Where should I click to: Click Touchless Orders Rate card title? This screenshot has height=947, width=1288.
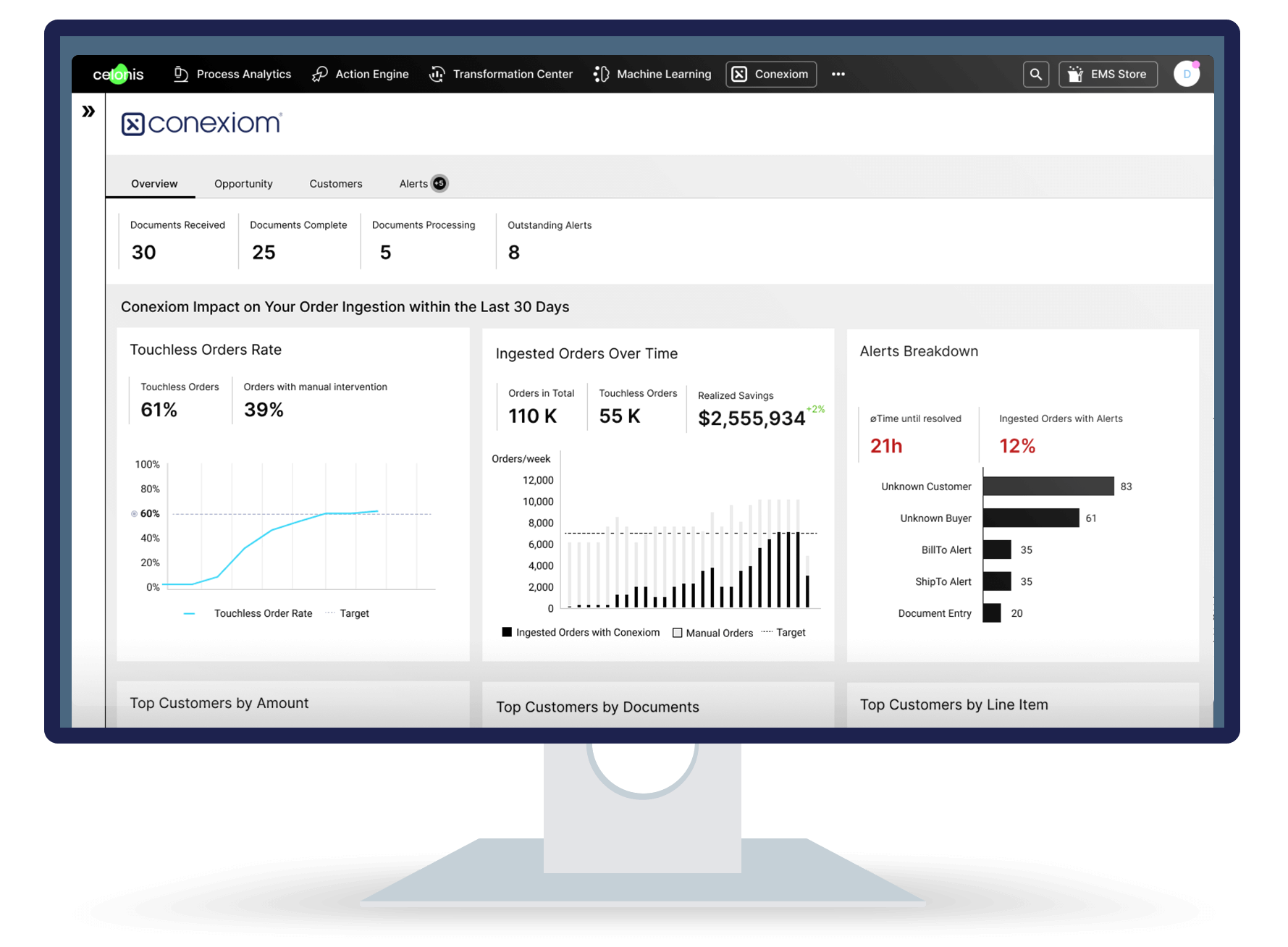[x=206, y=350]
